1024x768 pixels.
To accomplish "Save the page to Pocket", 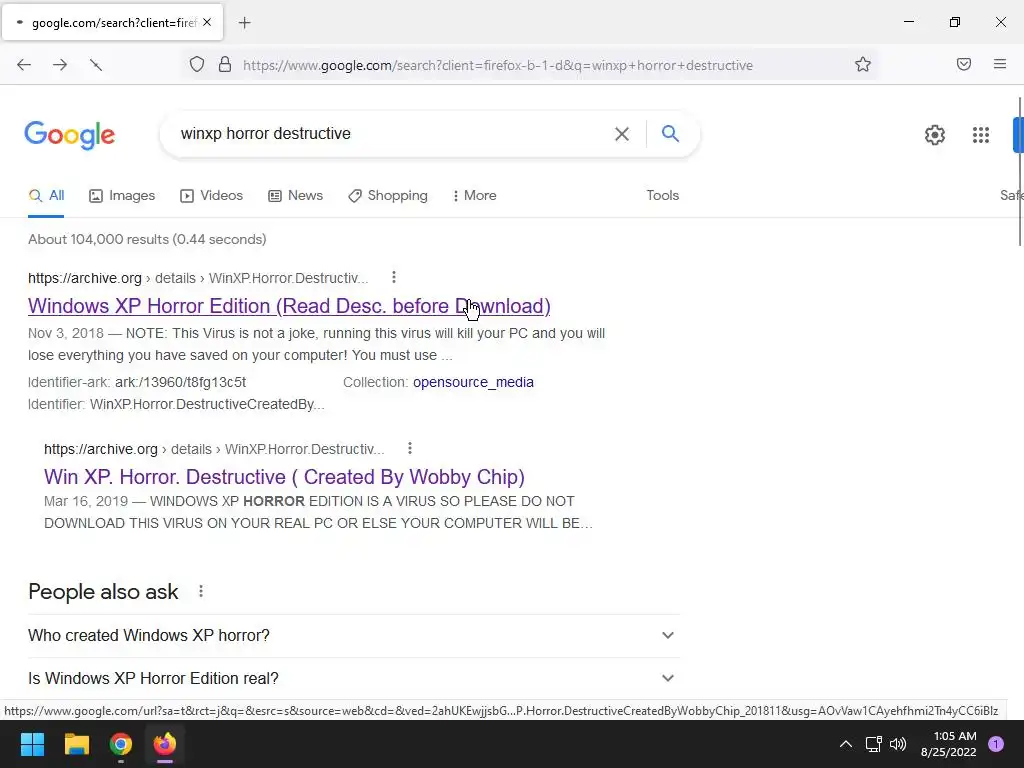I will coord(964,64).
